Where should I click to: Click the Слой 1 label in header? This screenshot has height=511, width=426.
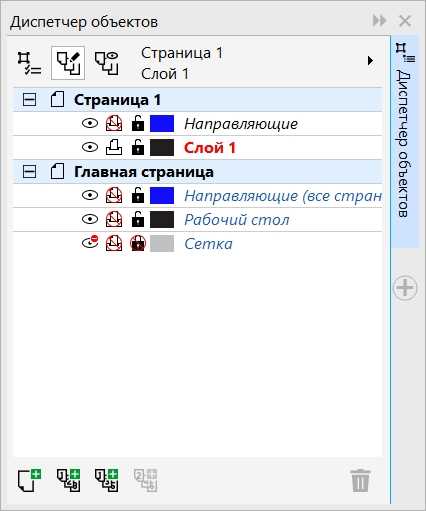(x=165, y=74)
